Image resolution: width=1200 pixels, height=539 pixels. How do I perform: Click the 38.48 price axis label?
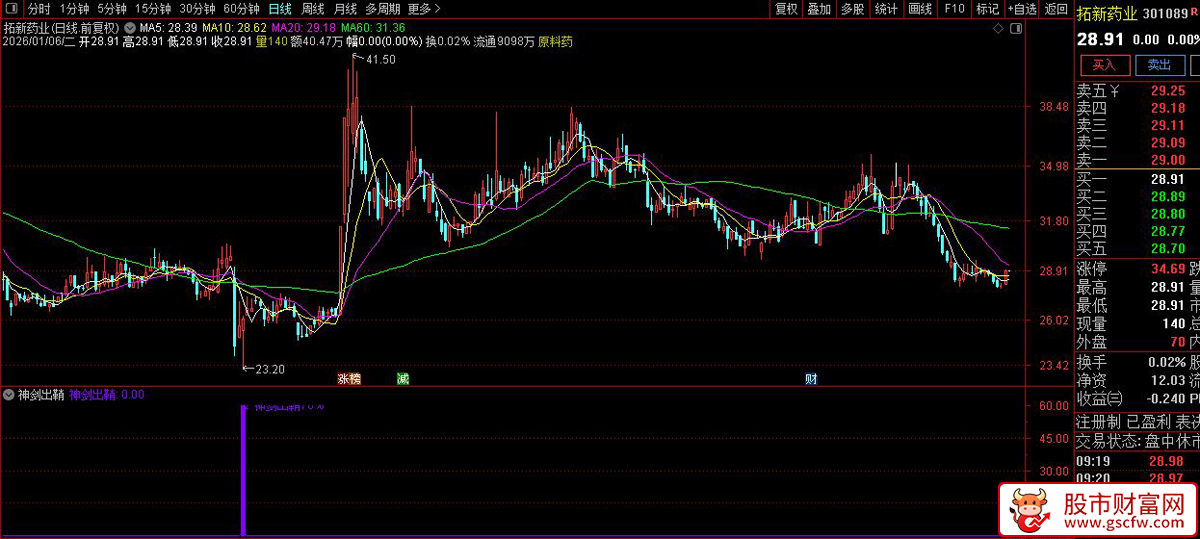click(x=1055, y=107)
